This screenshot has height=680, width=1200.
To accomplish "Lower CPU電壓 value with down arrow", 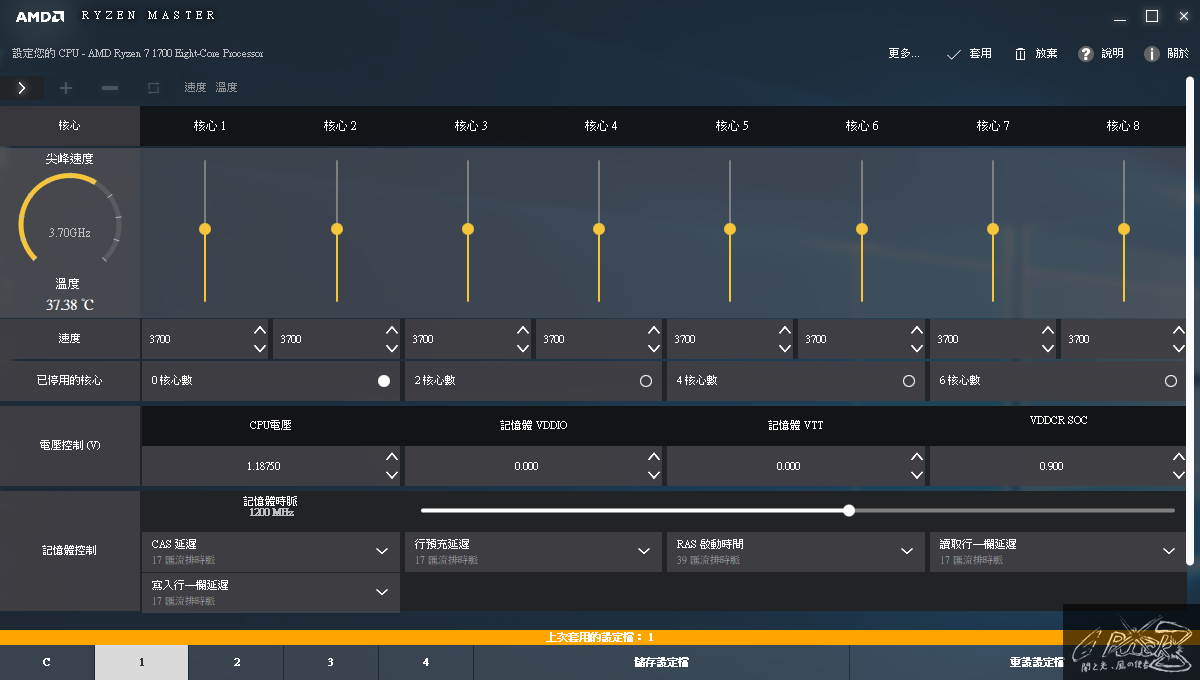I will [x=391, y=475].
